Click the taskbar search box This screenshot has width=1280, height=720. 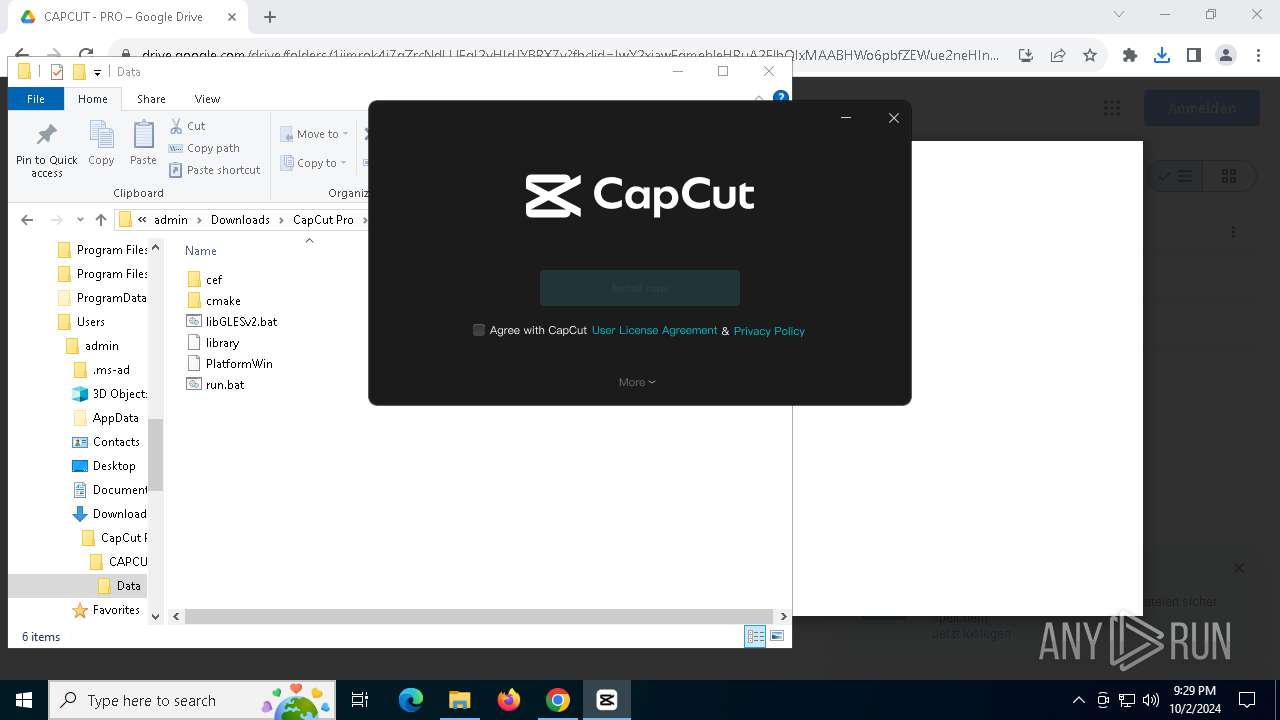(194, 700)
